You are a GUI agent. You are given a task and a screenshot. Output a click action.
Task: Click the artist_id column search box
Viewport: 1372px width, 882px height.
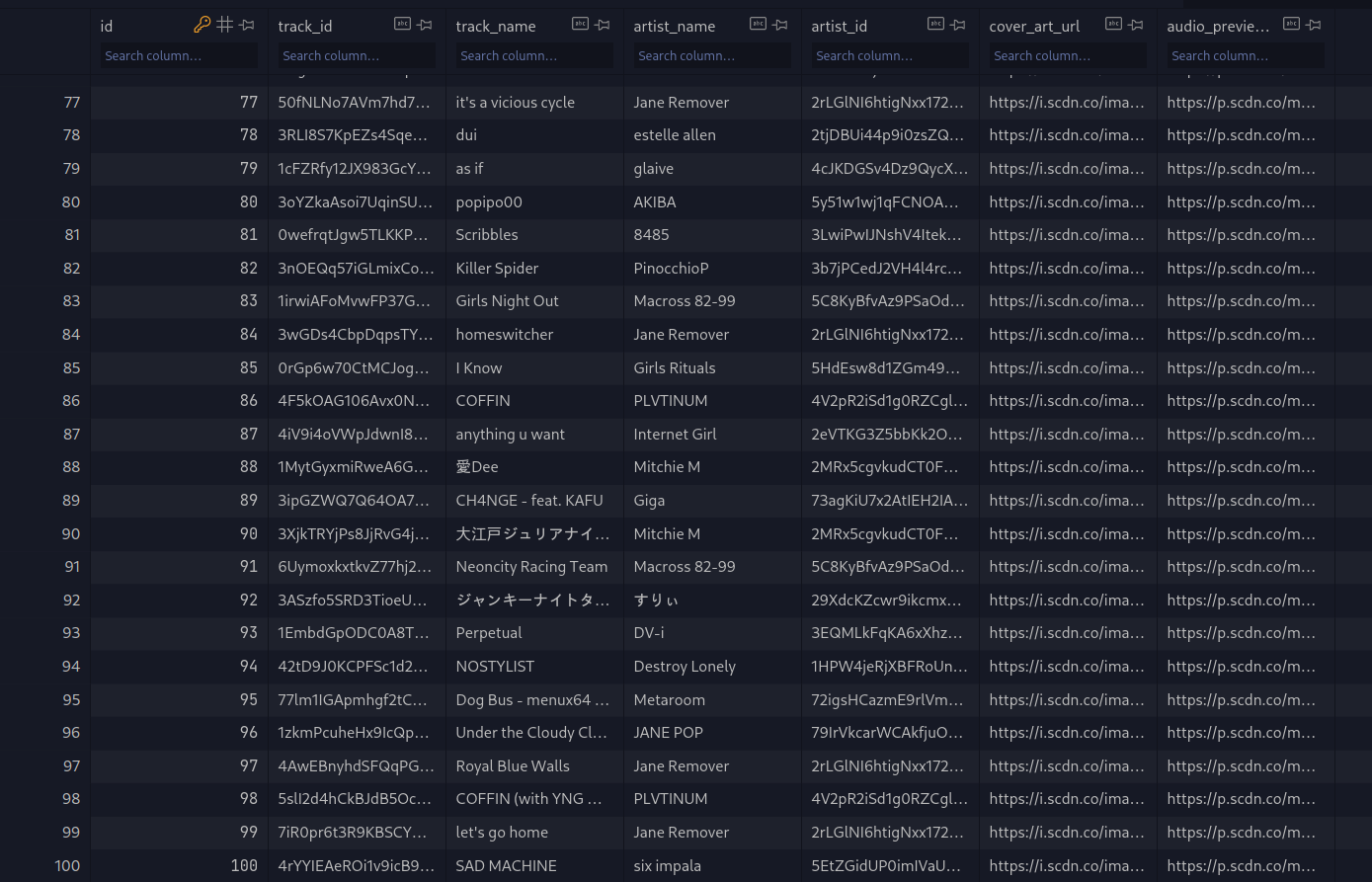[x=889, y=55]
